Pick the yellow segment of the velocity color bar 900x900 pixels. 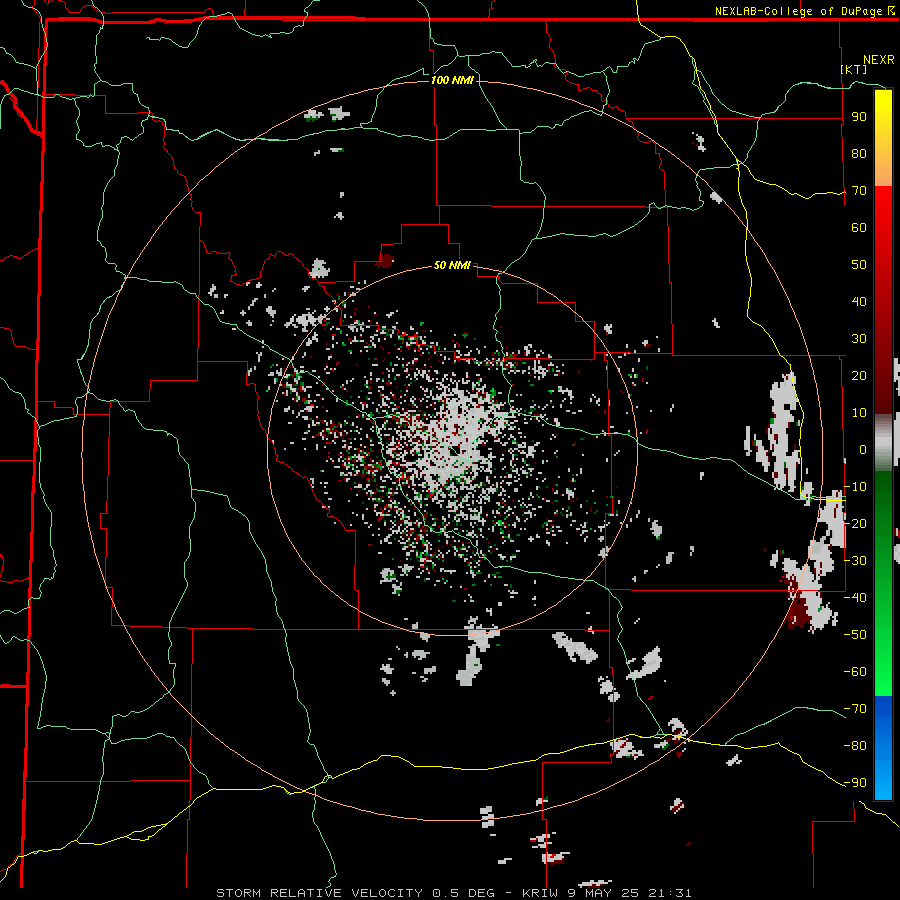tap(883, 138)
